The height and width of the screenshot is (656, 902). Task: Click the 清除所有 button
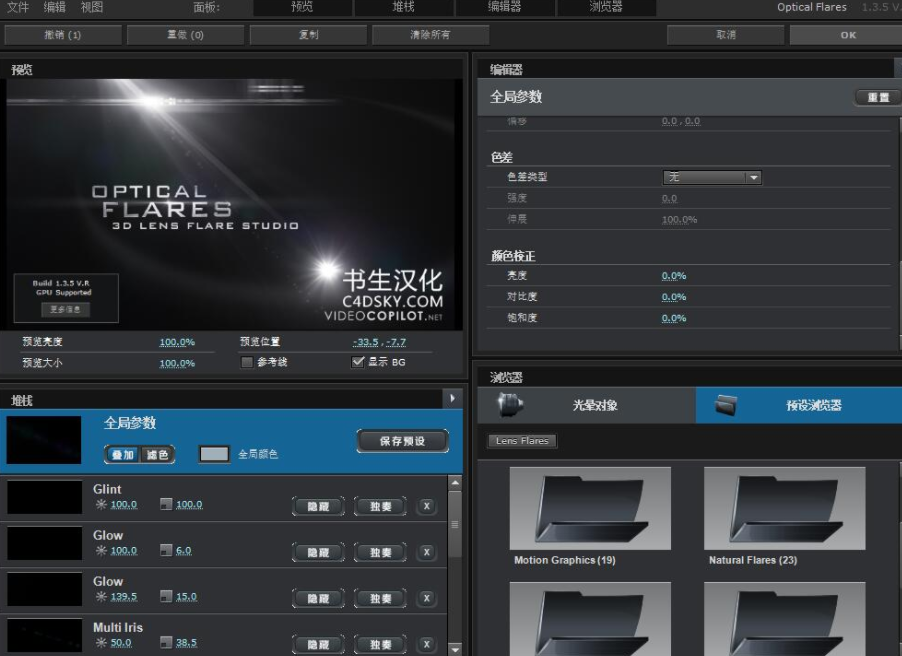(430, 35)
